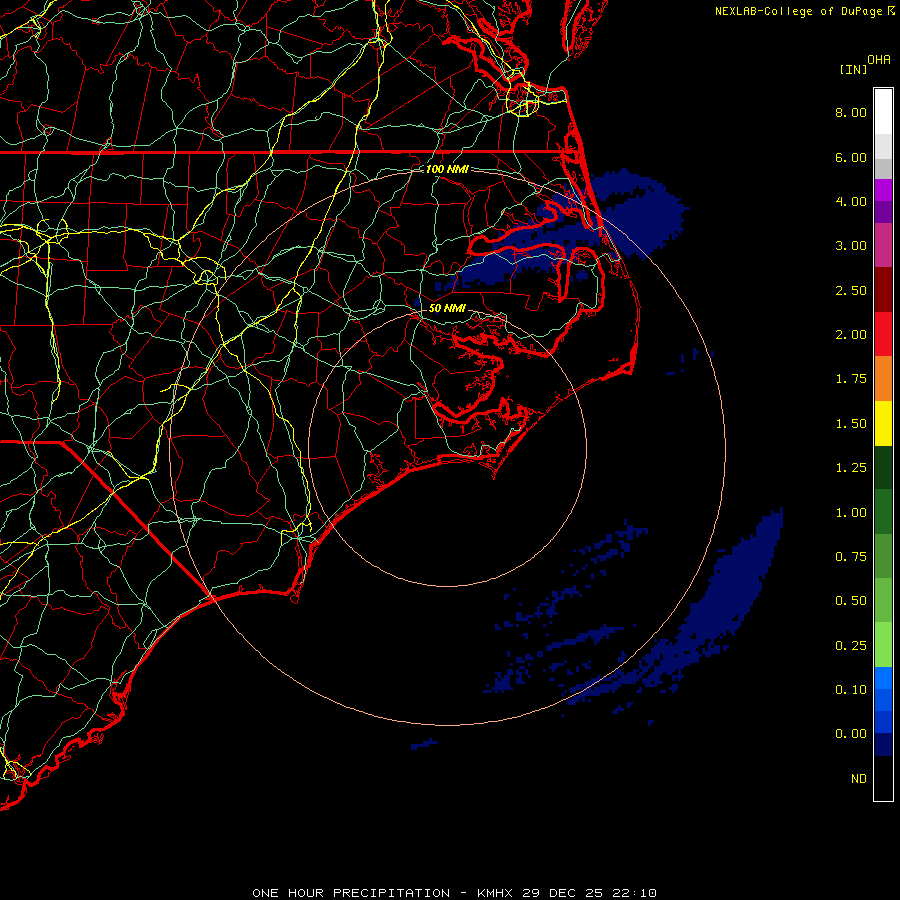Viewport: 900px width, 900px height.
Task: Click the OHA product code label
Action: pos(879,60)
